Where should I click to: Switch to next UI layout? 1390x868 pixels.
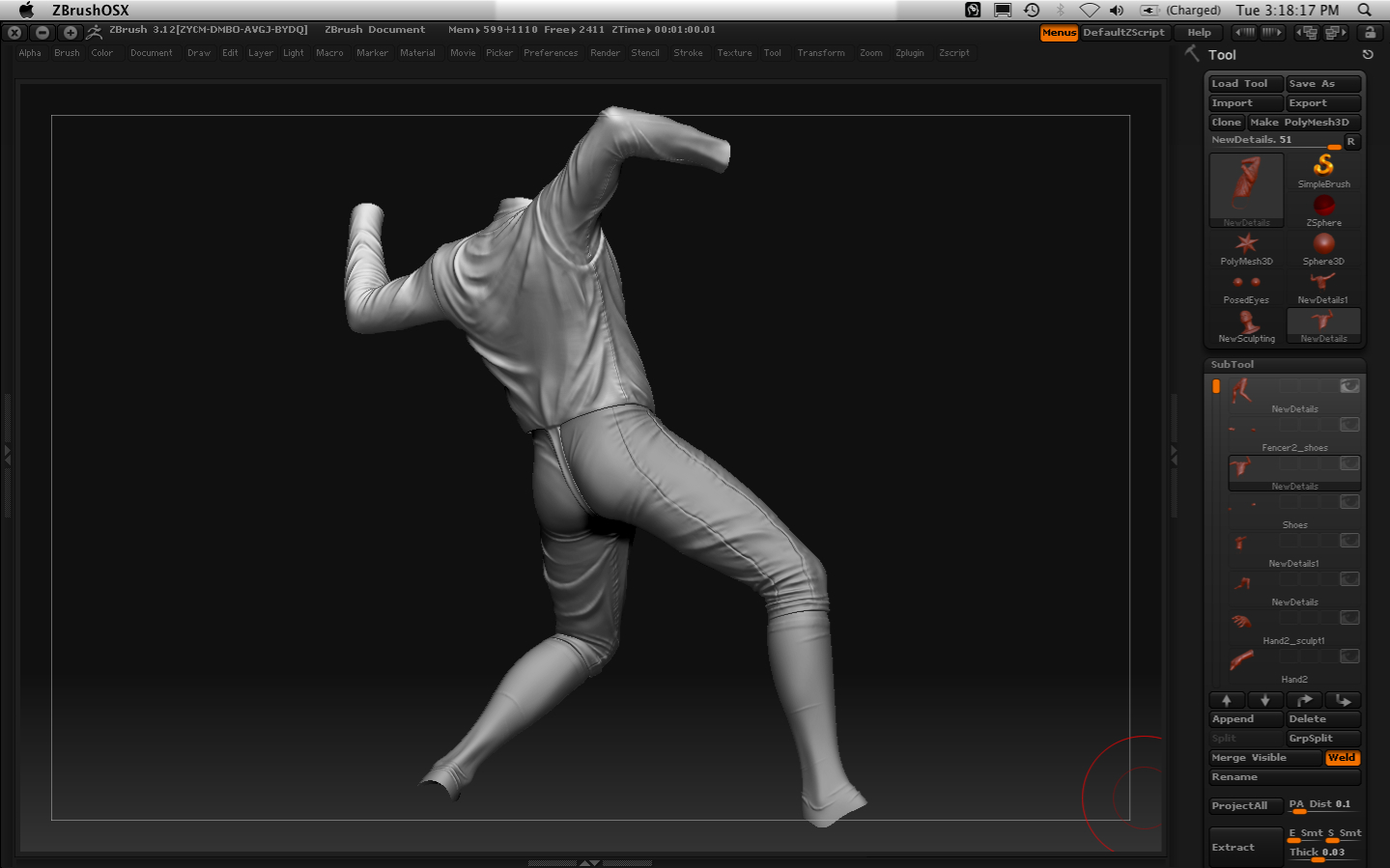coord(1335,33)
